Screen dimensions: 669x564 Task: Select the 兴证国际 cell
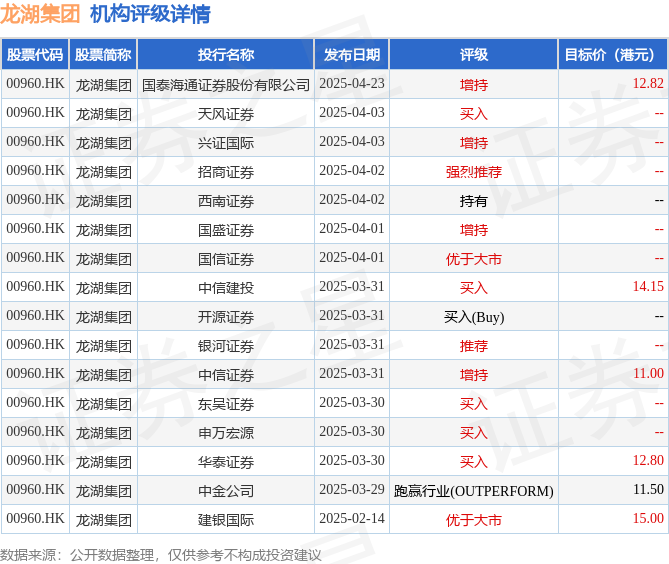(x=226, y=143)
